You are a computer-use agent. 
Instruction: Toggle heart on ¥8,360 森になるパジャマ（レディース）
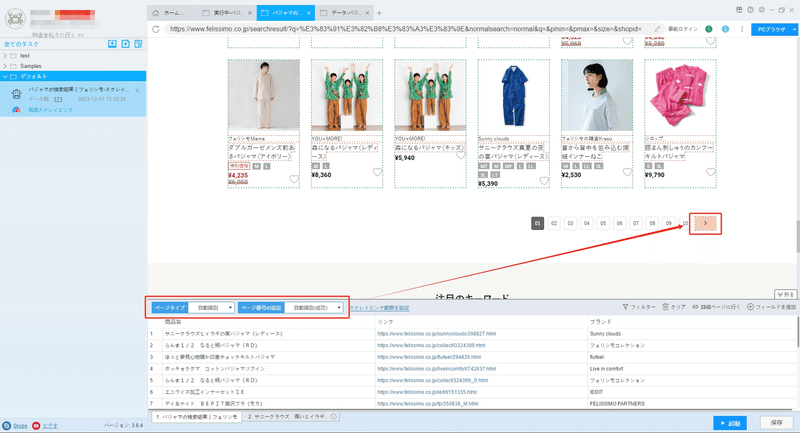coord(377,172)
